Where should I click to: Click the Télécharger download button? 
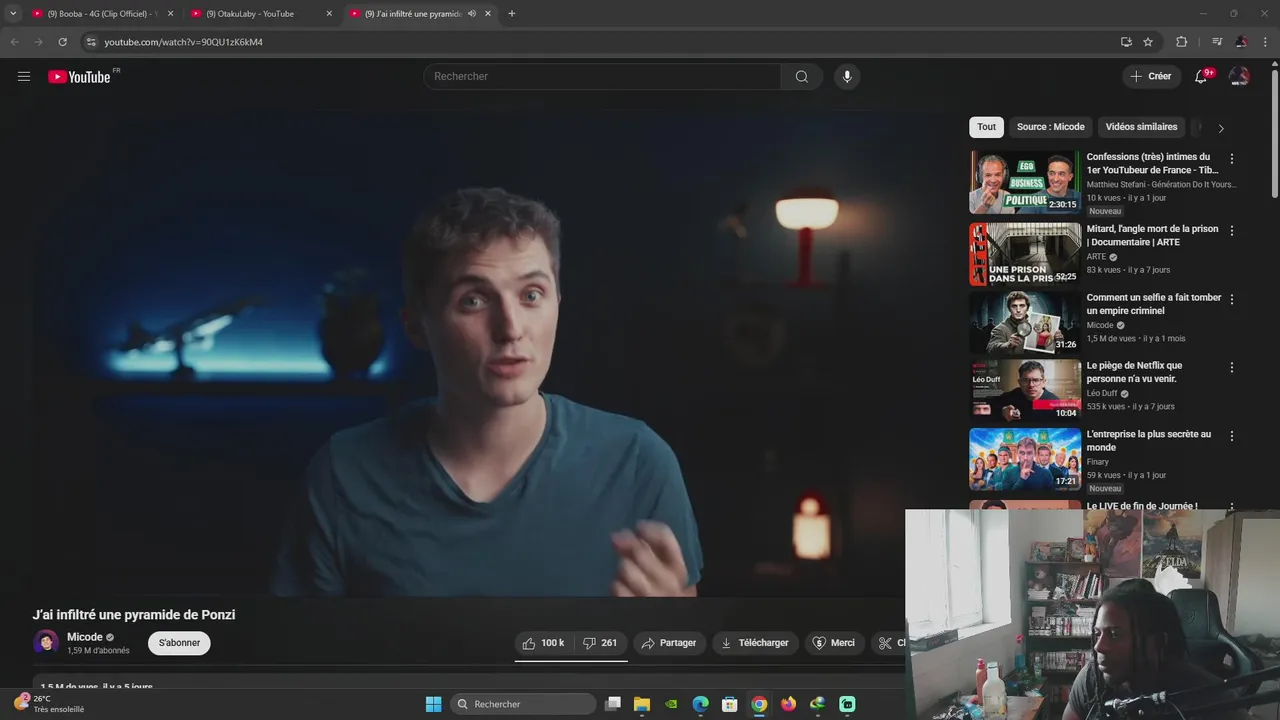click(x=755, y=643)
